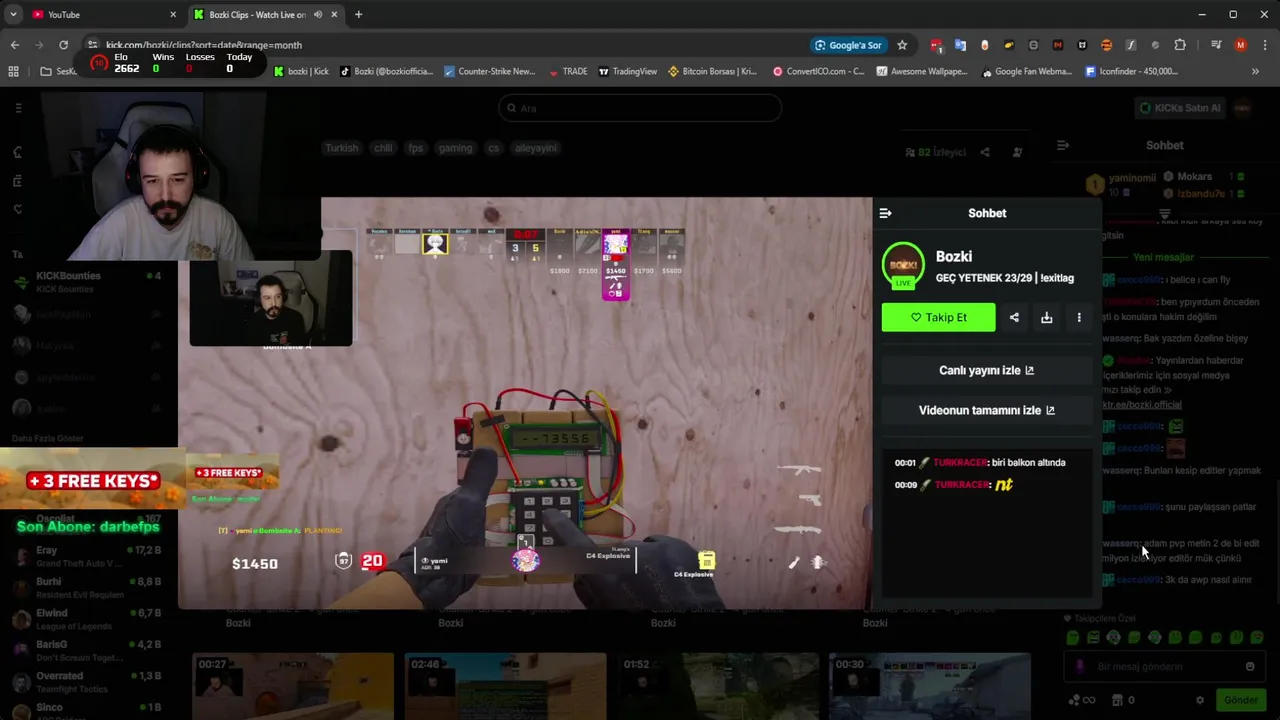Select the gaming stream tag
1280x720 pixels.
coord(455,148)
